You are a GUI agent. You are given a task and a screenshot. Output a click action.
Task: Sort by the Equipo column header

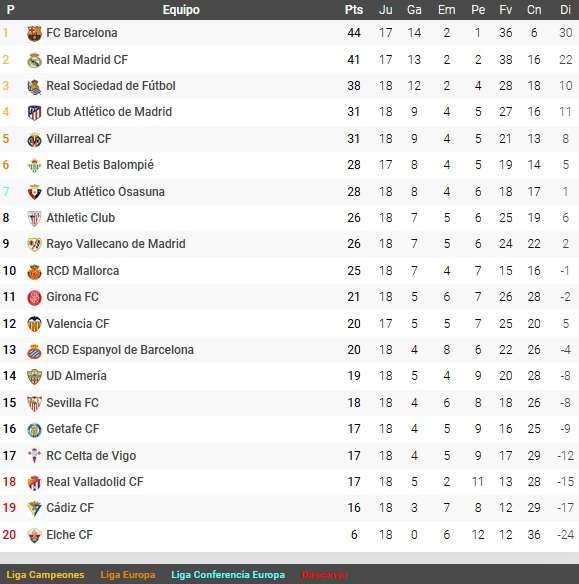click(181, 10)
